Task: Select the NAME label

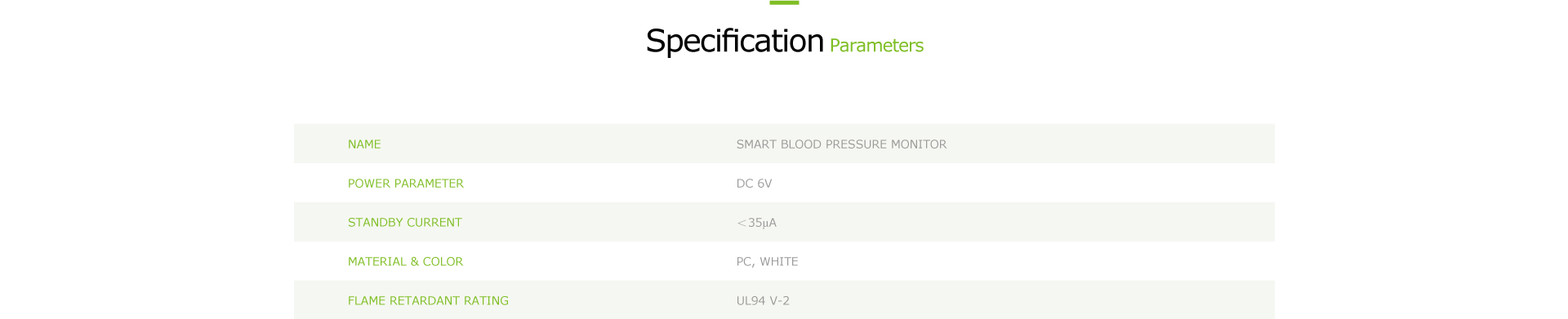Action: point(364,144)
